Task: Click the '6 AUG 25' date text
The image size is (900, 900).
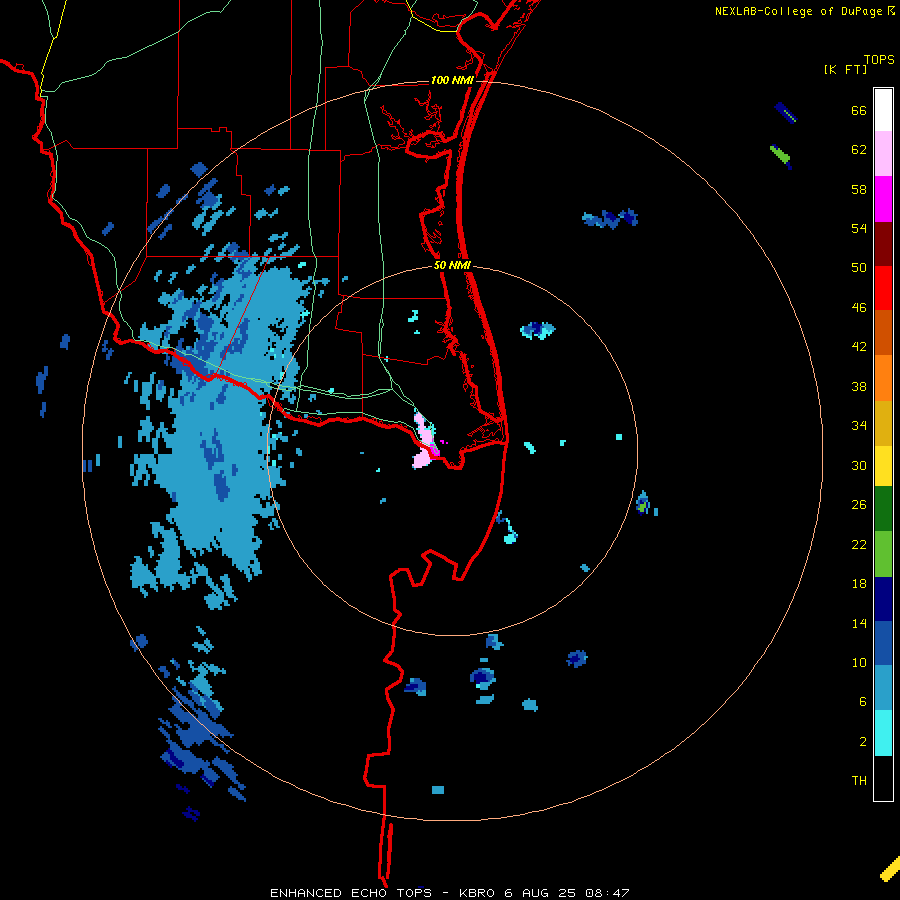Action: (540, 893)
